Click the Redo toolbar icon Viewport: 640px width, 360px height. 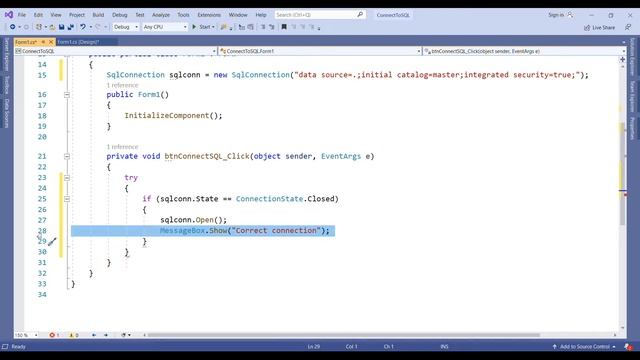98,27
